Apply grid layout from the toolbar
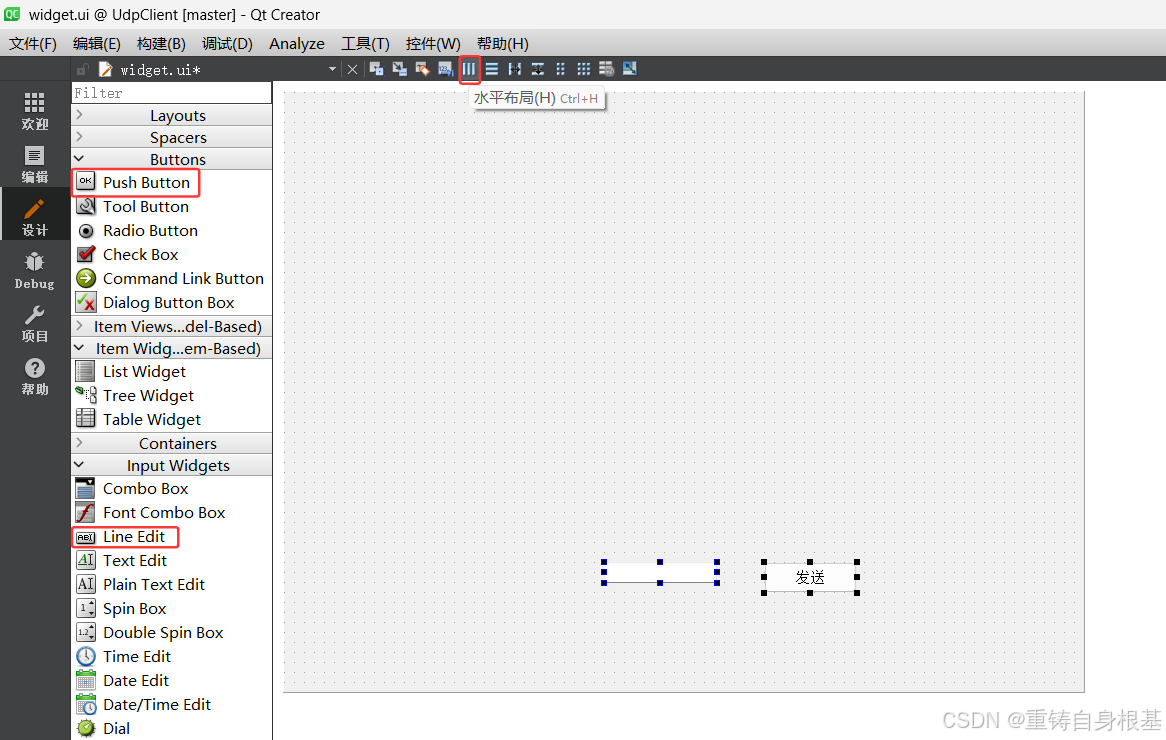This screenshot has height=740, width=1166. click(584, 69)
